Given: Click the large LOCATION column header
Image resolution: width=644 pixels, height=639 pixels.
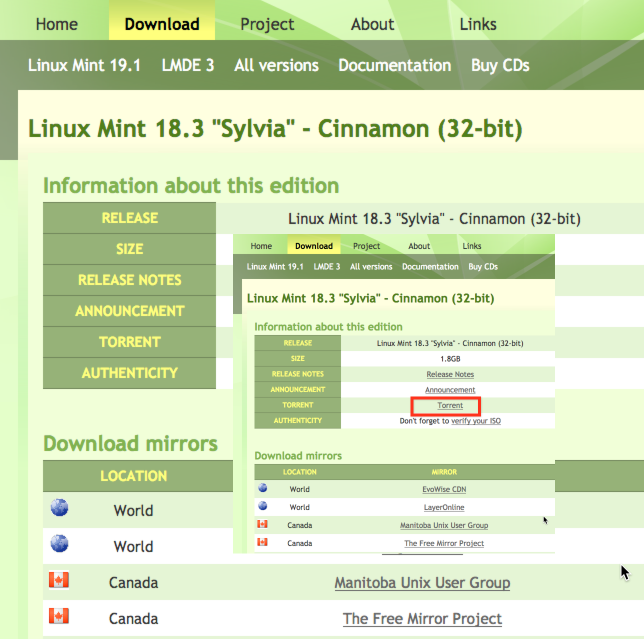Looking at the screenshot, I should tap(134, 476).
